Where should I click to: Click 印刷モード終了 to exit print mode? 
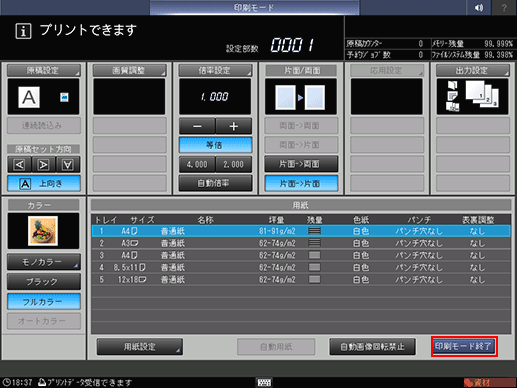[x=464, y=347]
